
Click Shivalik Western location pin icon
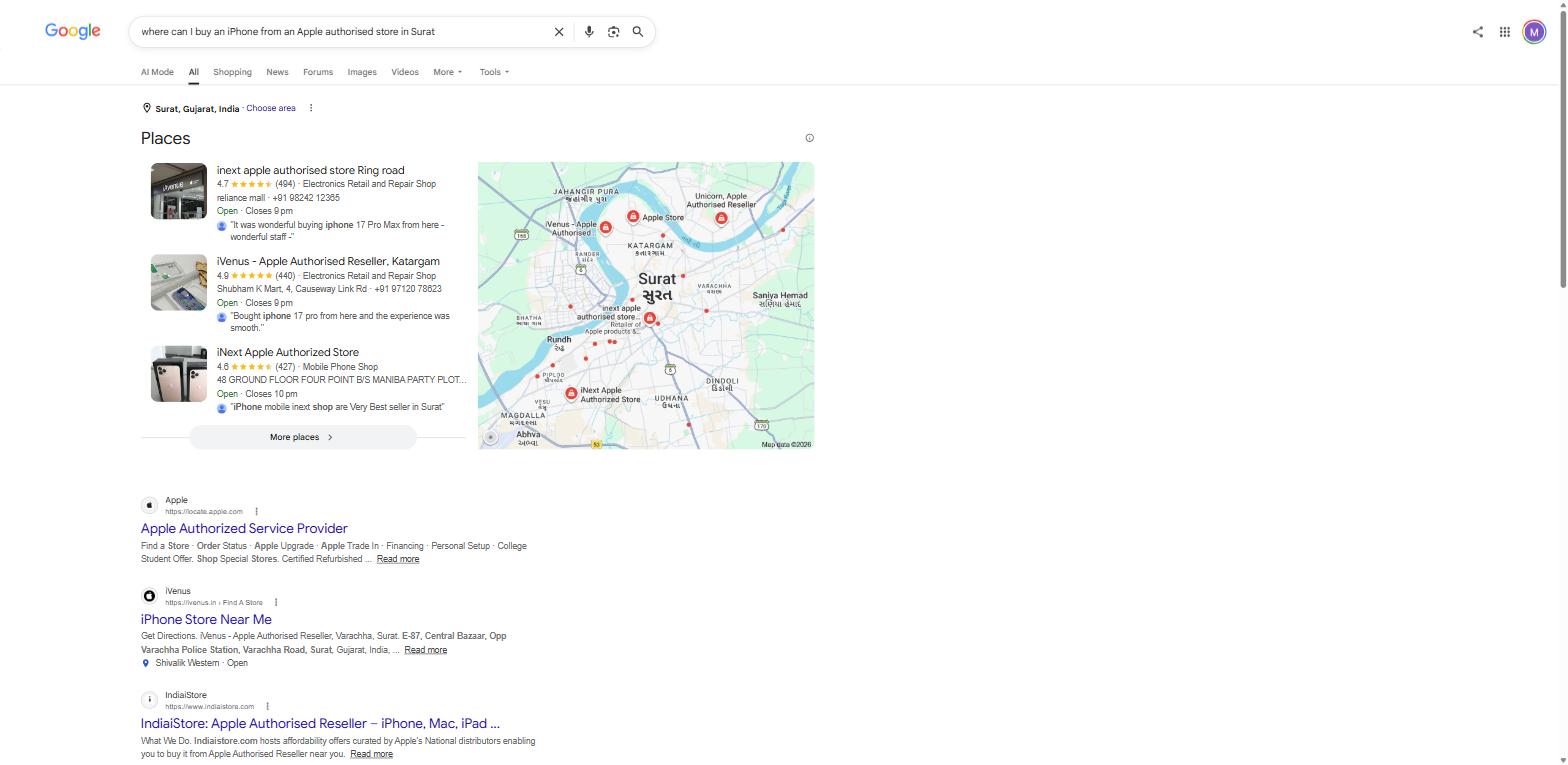click(x=146, y=663)
